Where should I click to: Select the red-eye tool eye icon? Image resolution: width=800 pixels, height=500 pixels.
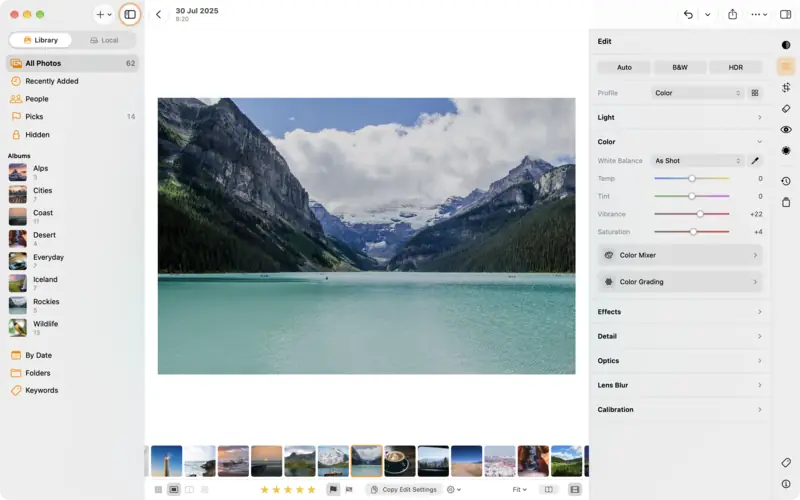786,130
